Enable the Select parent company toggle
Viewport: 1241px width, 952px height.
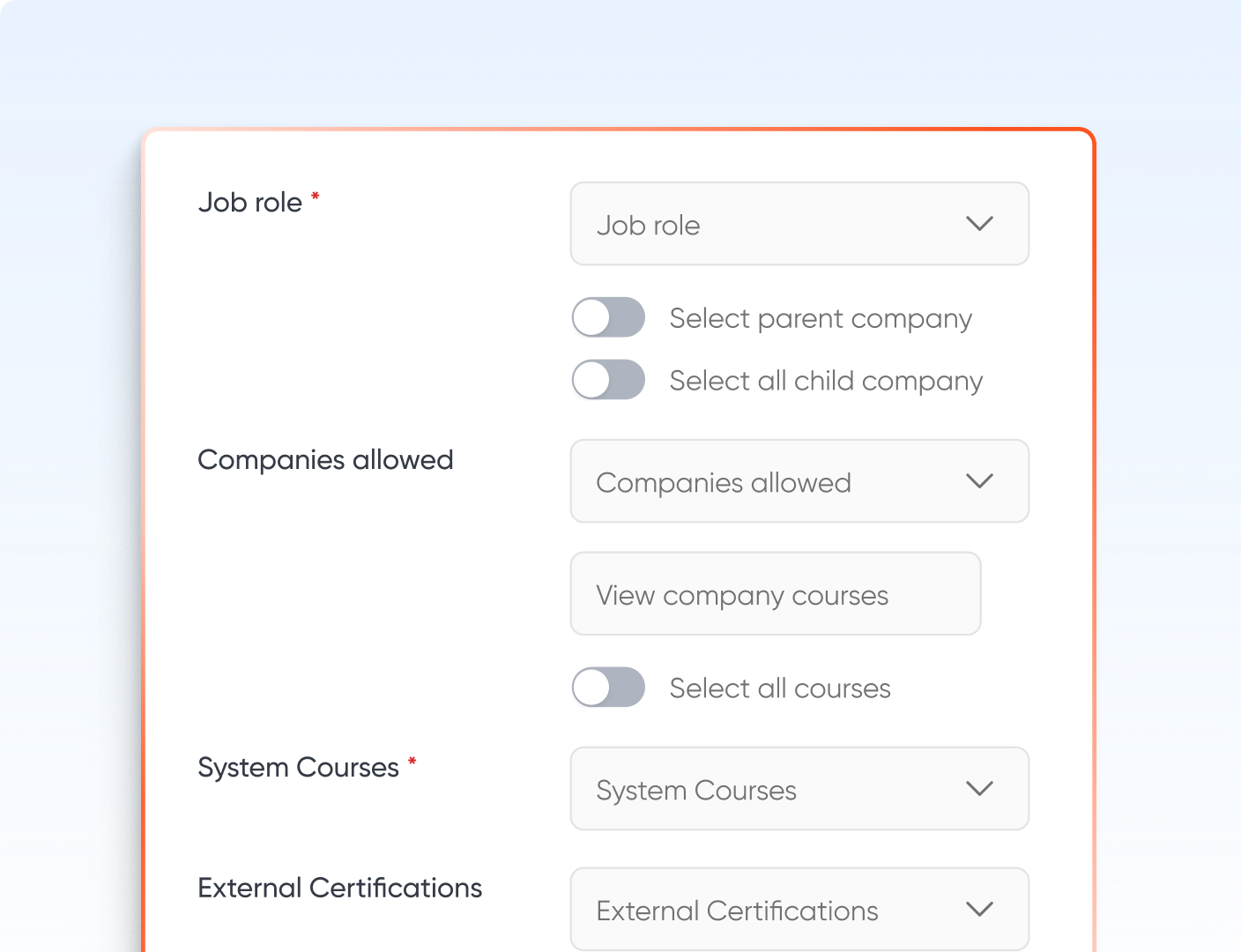click(x=608, y=317)
